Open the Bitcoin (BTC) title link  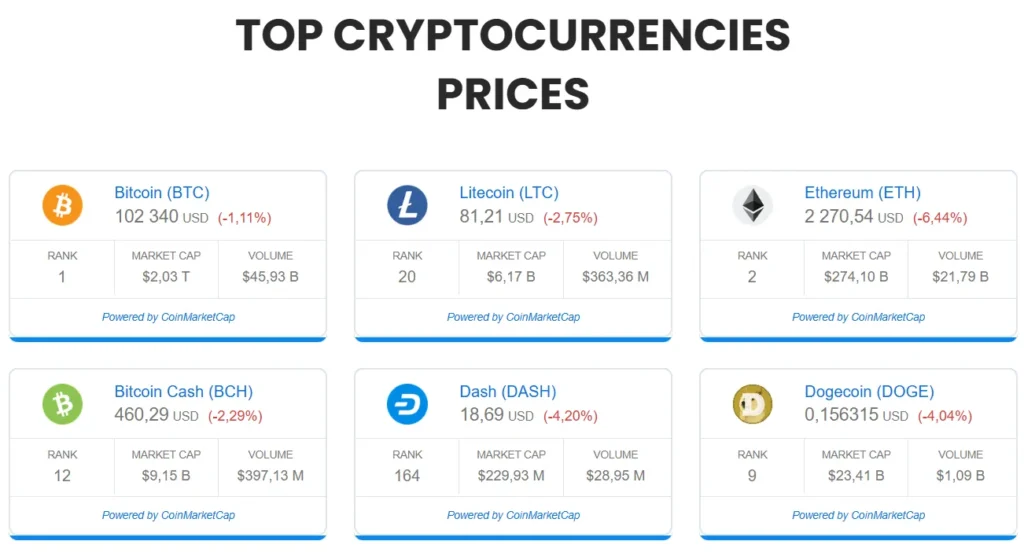162,193
